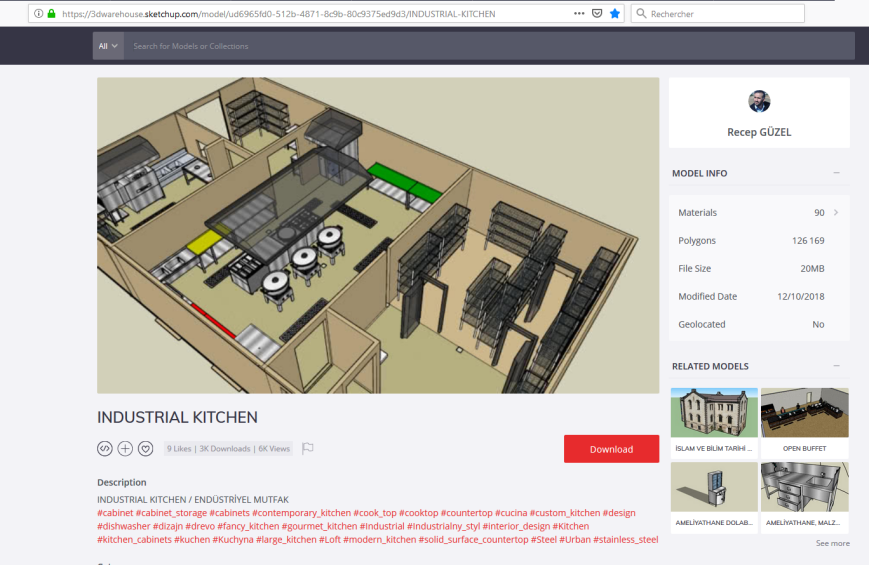Image resolution: width=869 pixels, height=565 pixels.
Task: Collapse the Related Models section
Action: coord(836,366)
